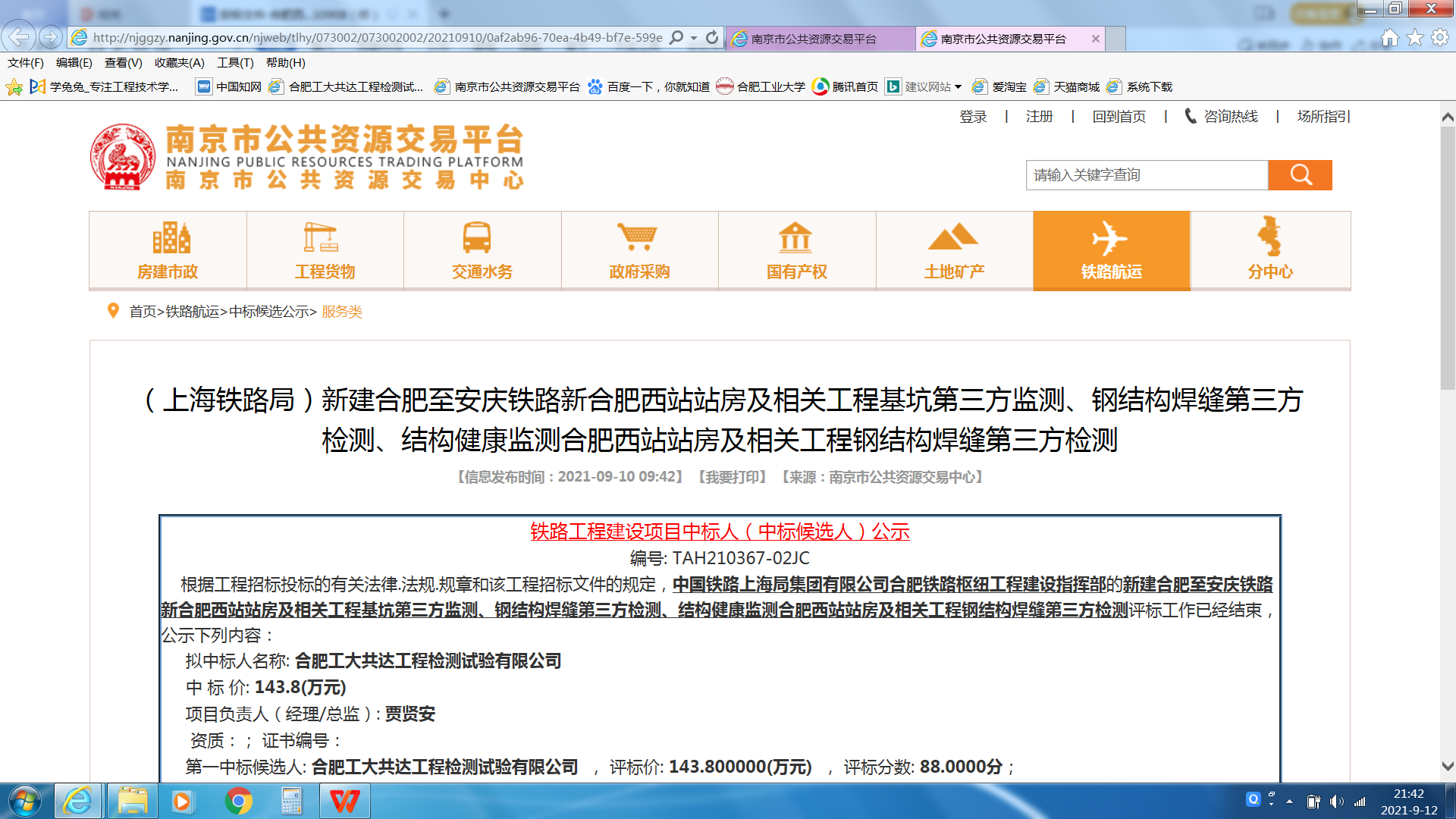Open browser tools gear icon
This screenshot has height=819, width=1456.
pyautogui.click(x=1440, y=38)
